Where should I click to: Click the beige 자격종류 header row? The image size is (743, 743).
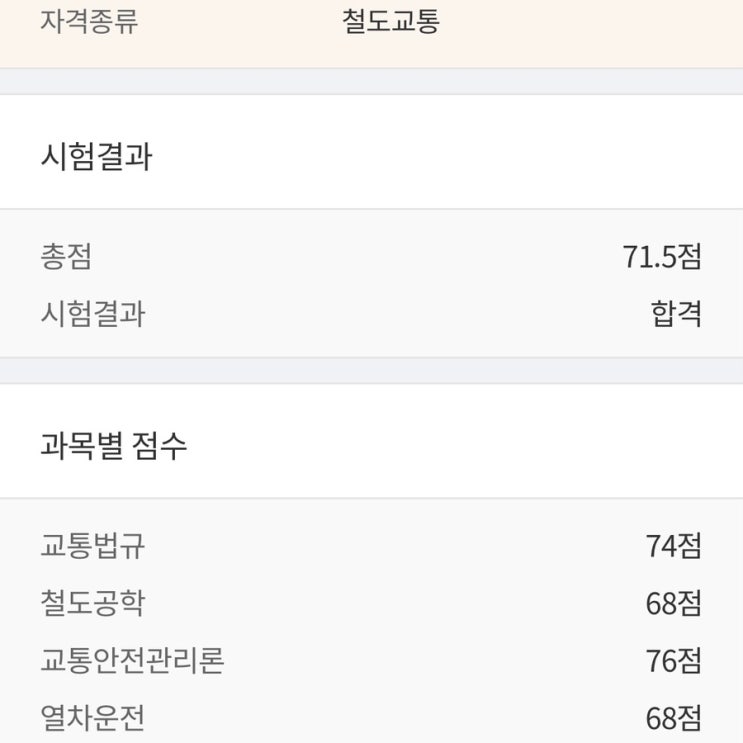[372, 34]
